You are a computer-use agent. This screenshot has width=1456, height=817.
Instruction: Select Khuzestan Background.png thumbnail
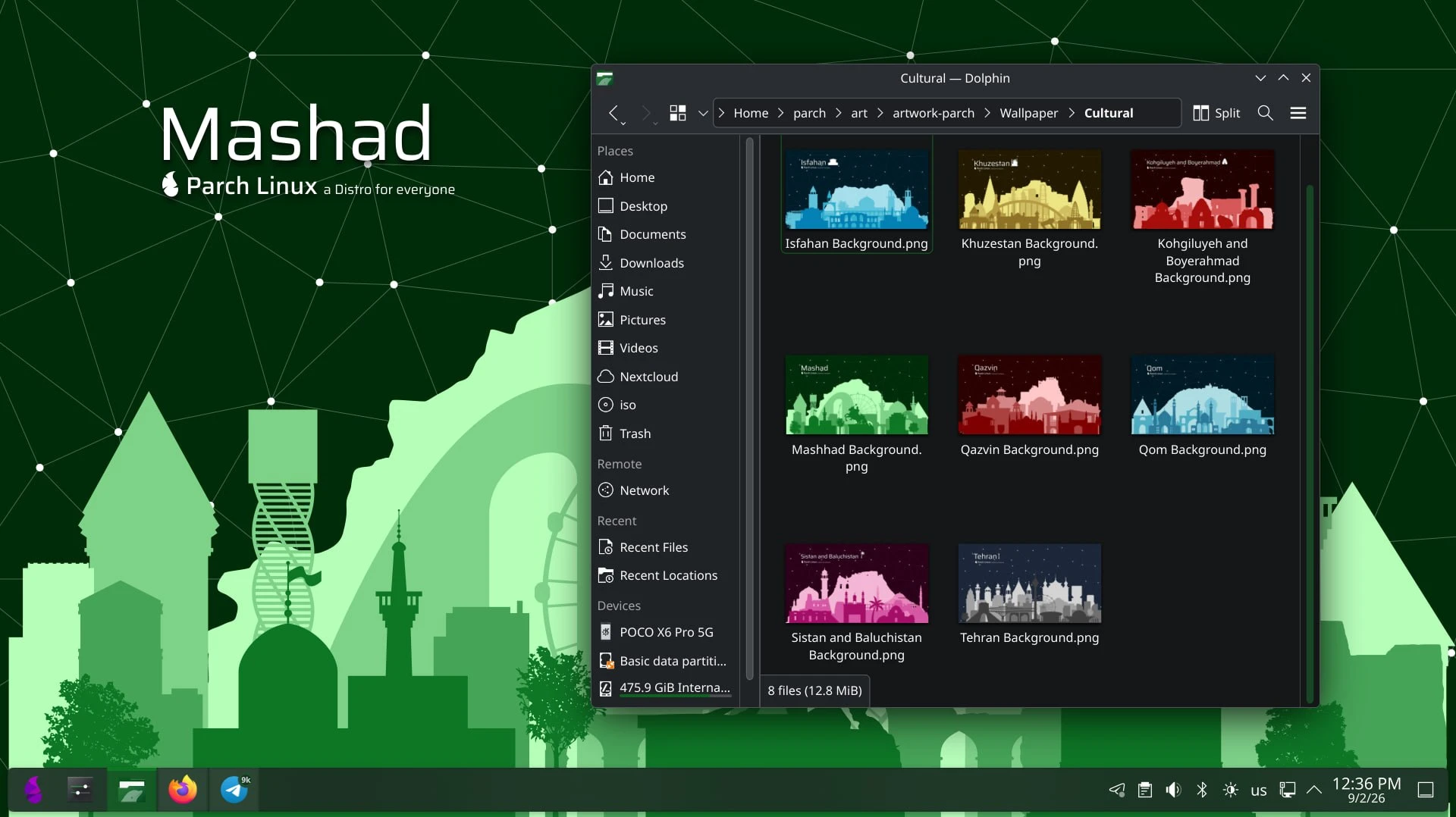[x=1029, y=189]
